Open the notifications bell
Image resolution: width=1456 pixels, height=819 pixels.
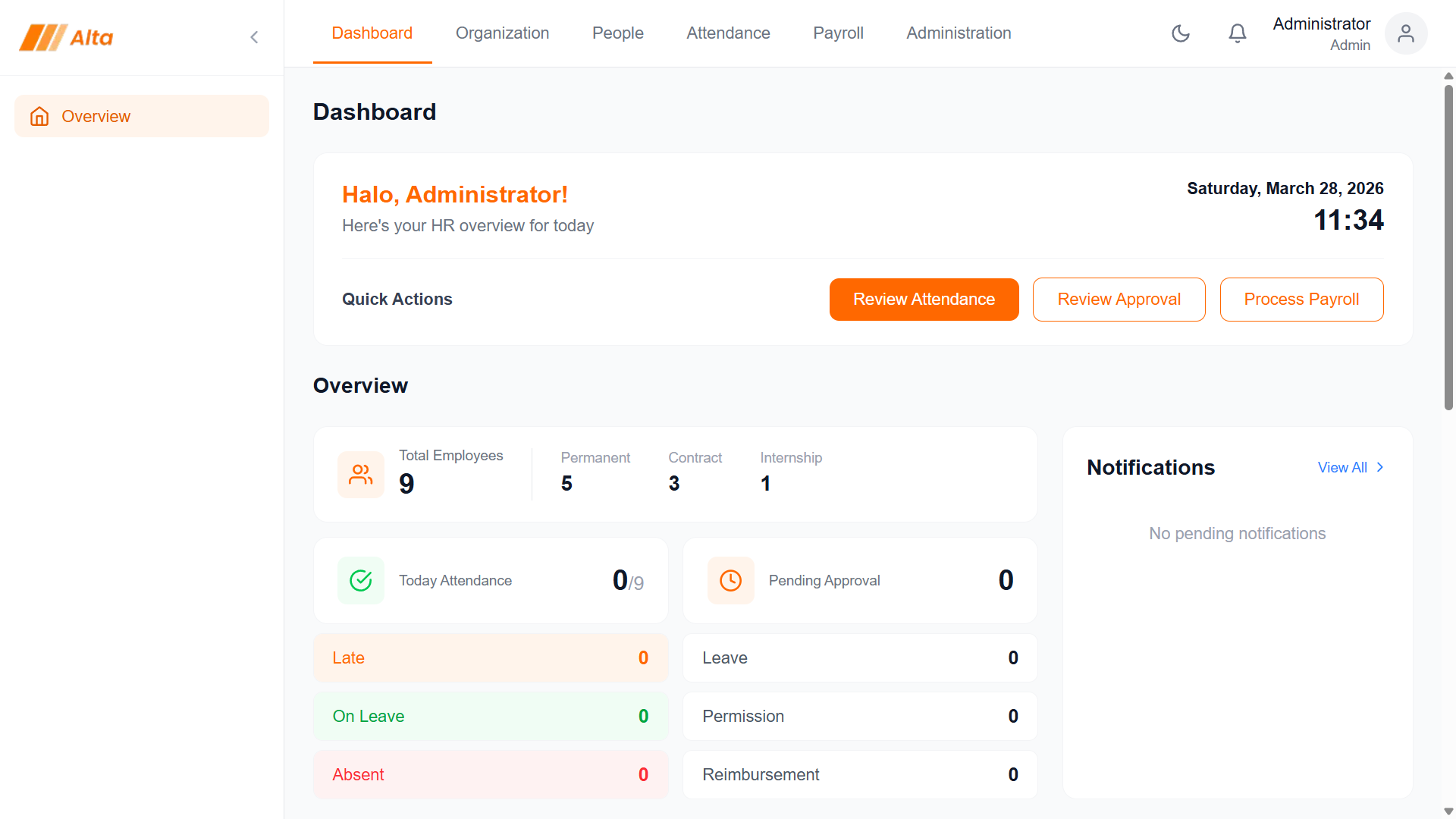click(1237, 33)
